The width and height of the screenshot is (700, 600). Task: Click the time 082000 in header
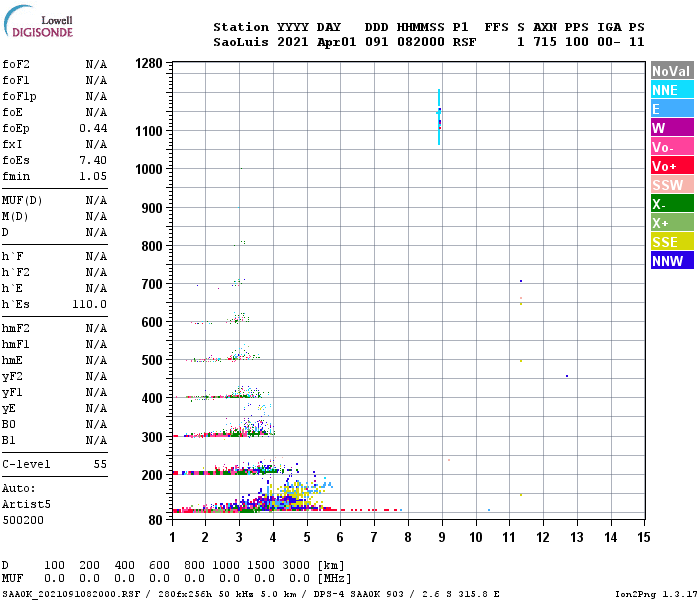point(421,42)
